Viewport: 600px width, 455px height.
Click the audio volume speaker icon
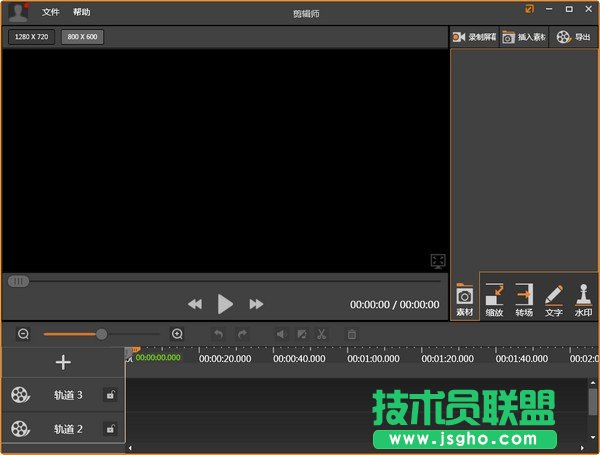pos(281,334)
